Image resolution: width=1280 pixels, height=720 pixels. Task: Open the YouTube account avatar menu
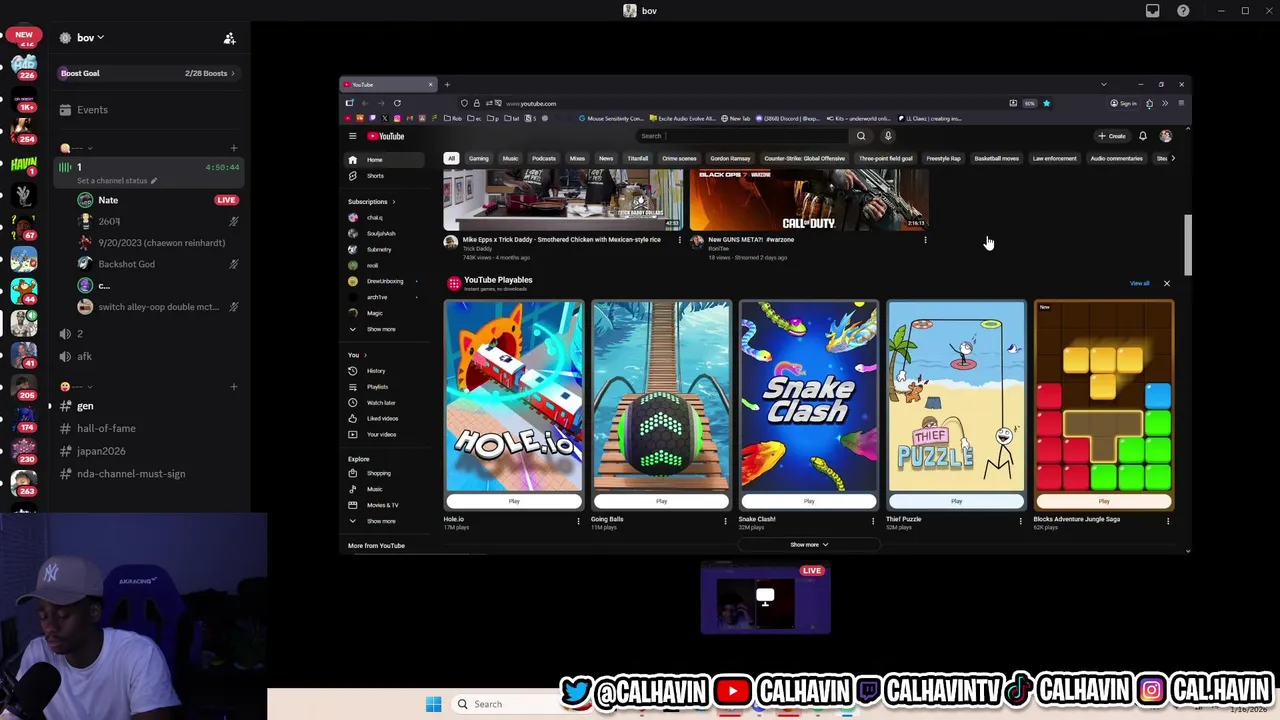(1166, 136)
